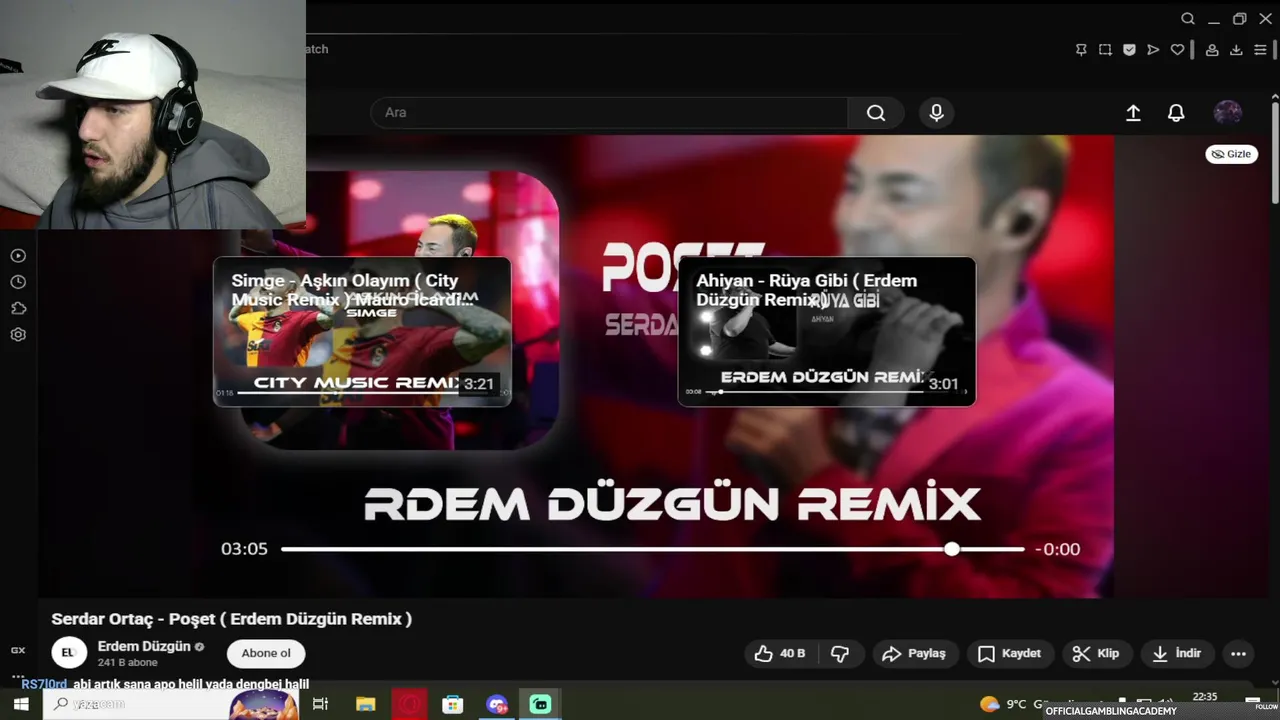Click the send/flow arrow icon
The image size is (1280, 720).
click(x=1153, y=50)
